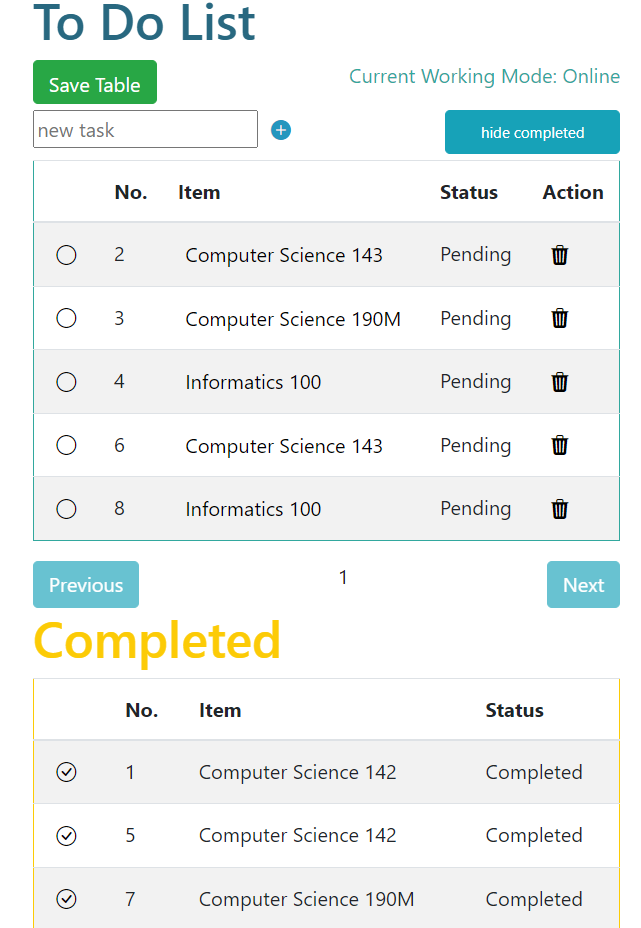641x928 pixels.
Task: Select the circle beside task 2
Action: pos(66,255)
